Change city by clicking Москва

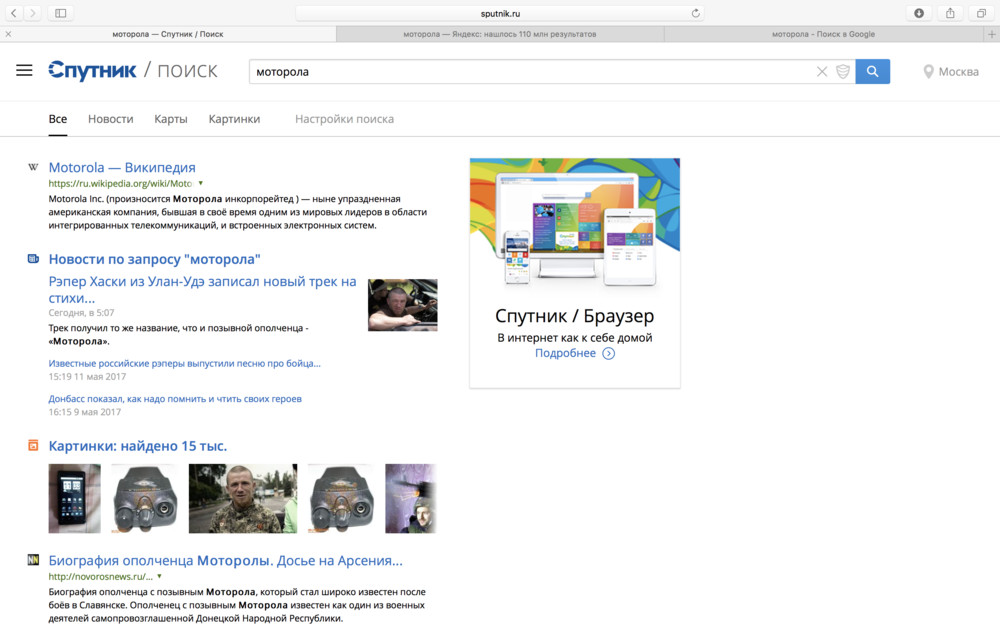point(959,72)
